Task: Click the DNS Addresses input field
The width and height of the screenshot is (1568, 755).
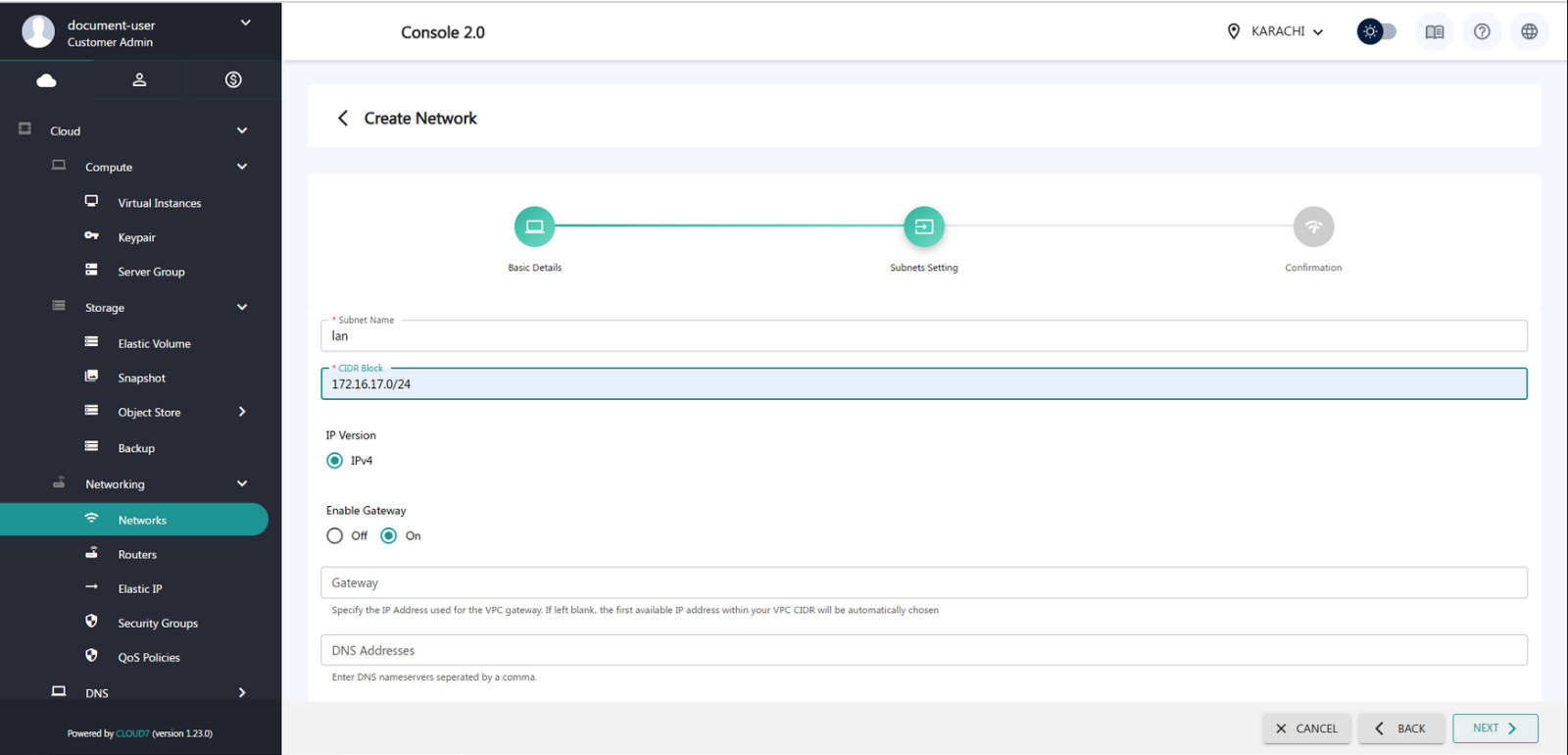Action: click(x=923, y=650)
